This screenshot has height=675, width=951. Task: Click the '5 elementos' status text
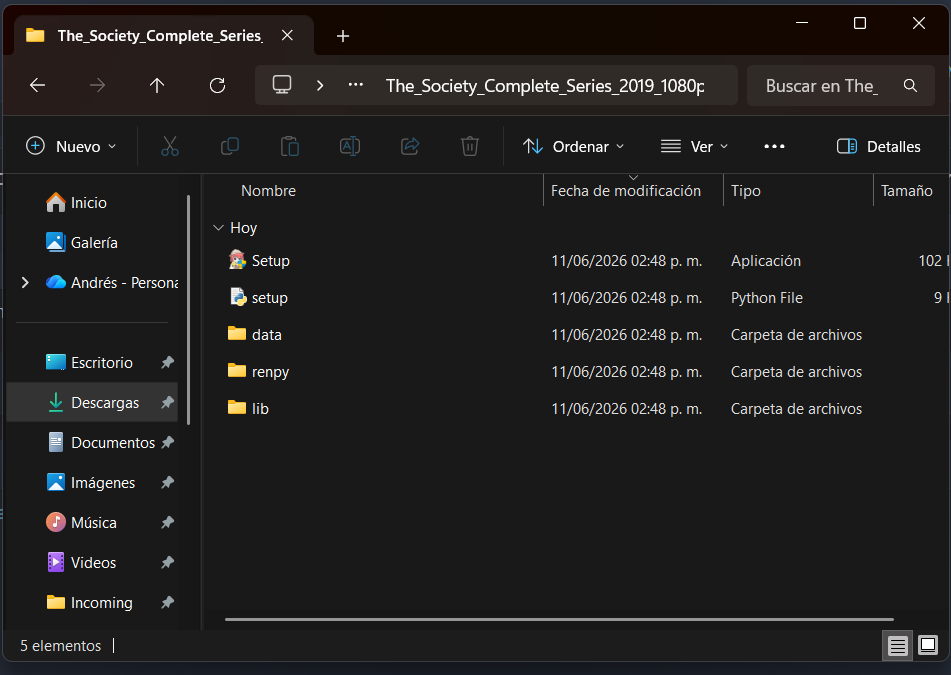point(61,646)
